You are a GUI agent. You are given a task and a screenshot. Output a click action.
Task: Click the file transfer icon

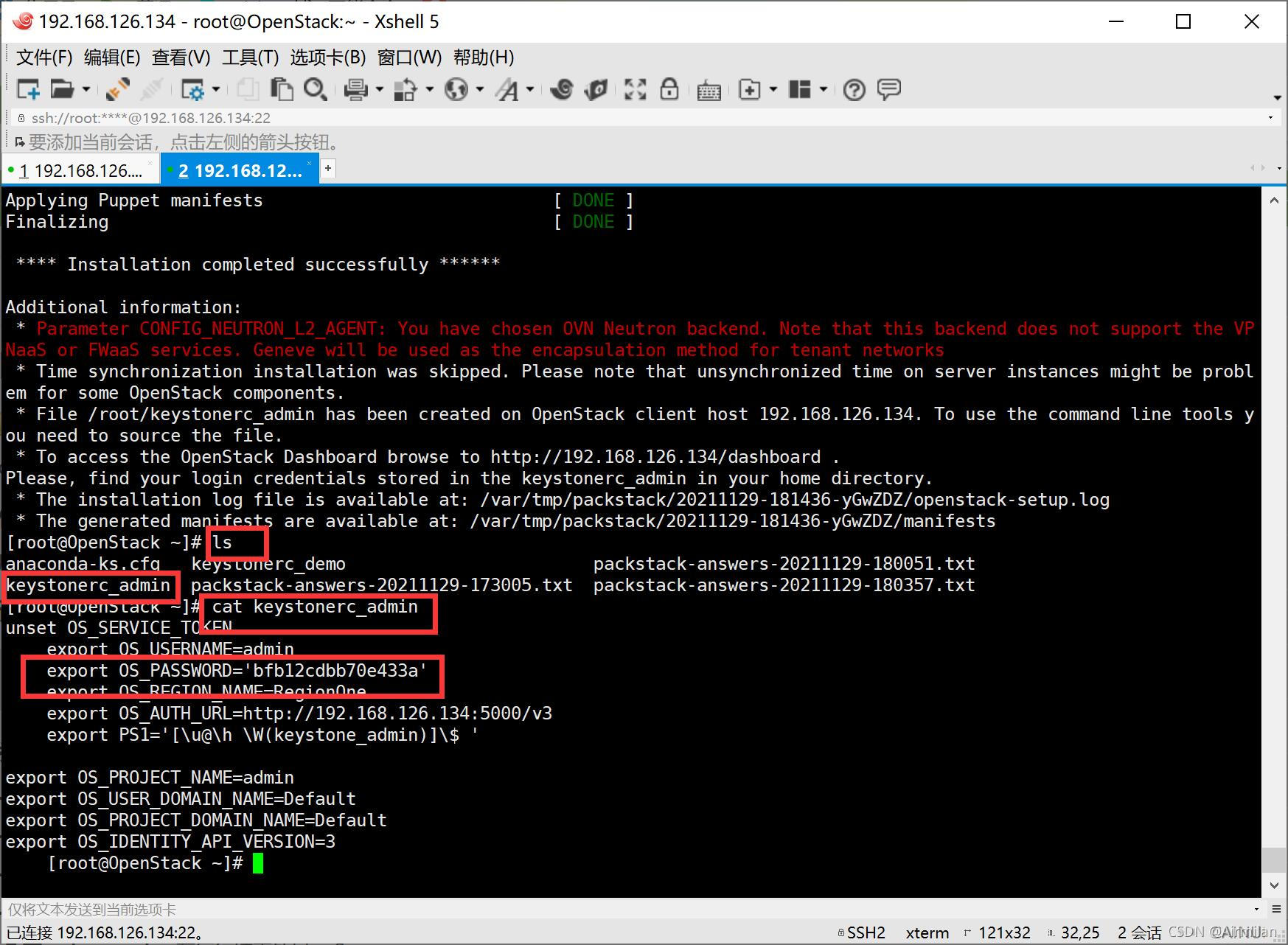tap(405, 90)
